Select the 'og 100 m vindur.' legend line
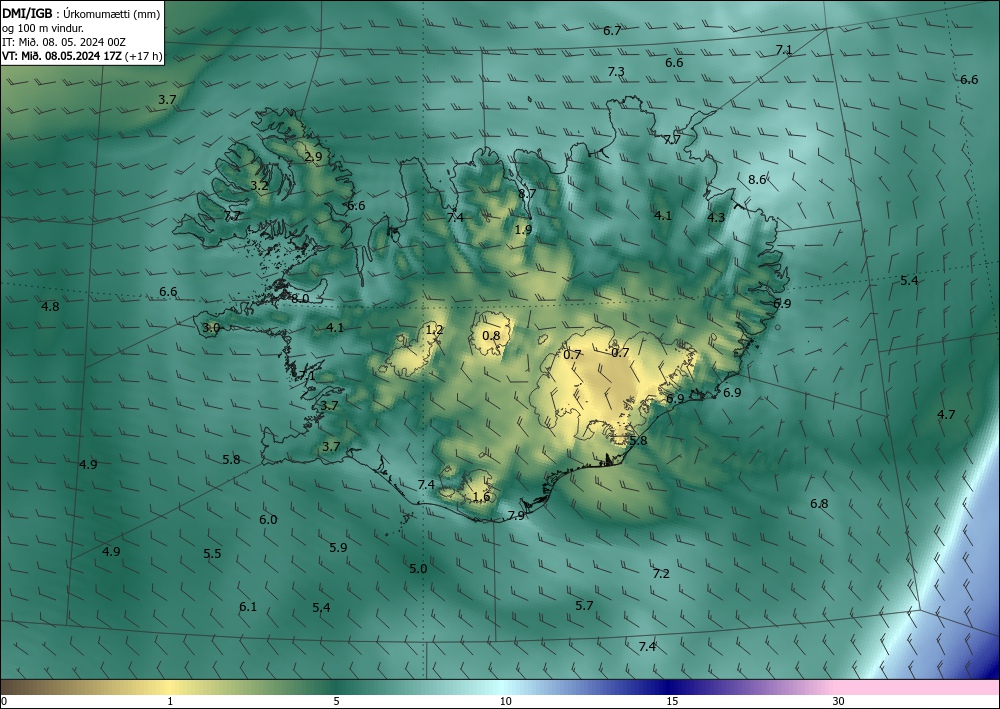The height and width of the screenshot is (709, 1000). tap(43, 28)
